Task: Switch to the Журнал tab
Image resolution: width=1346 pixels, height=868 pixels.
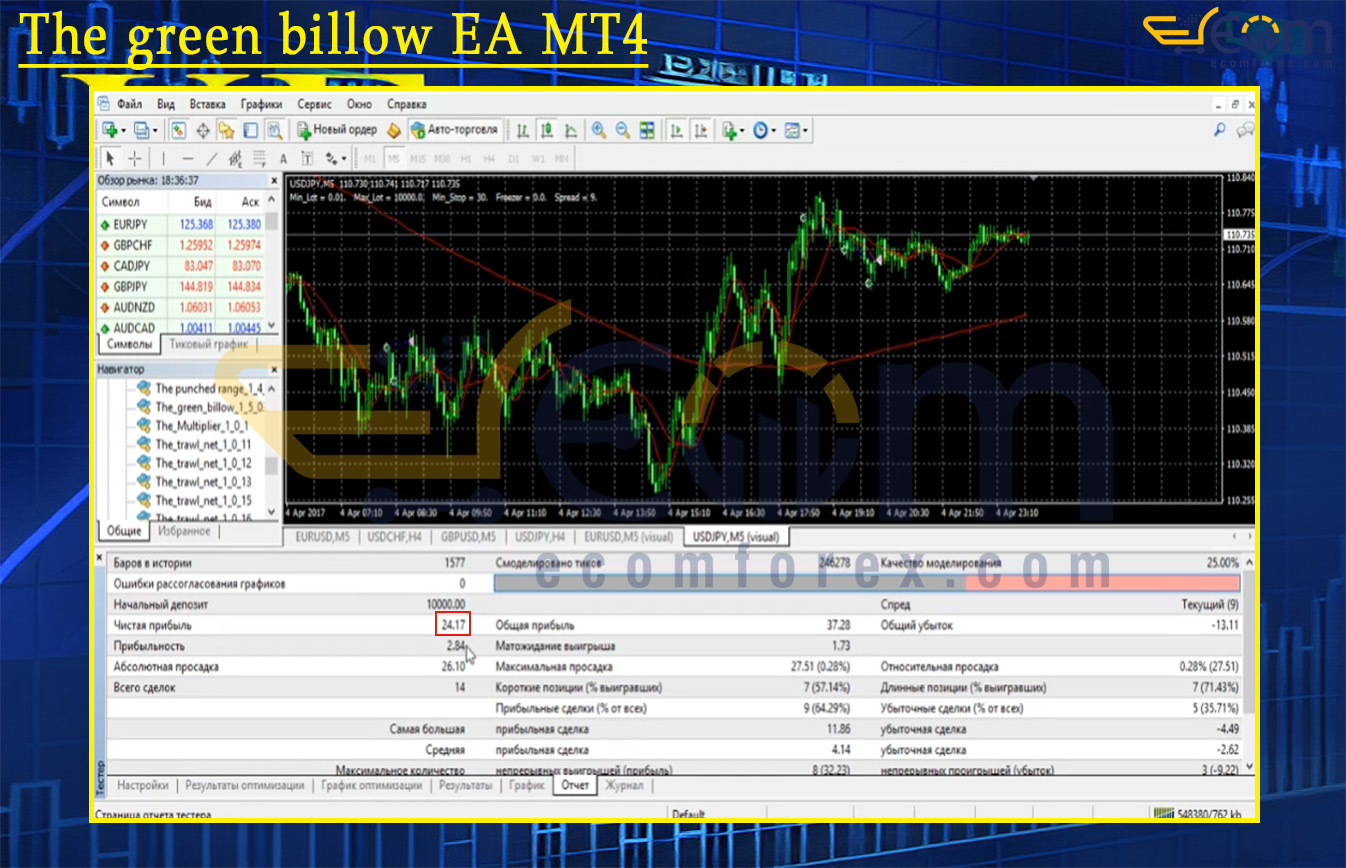Action: coord(624,786)
